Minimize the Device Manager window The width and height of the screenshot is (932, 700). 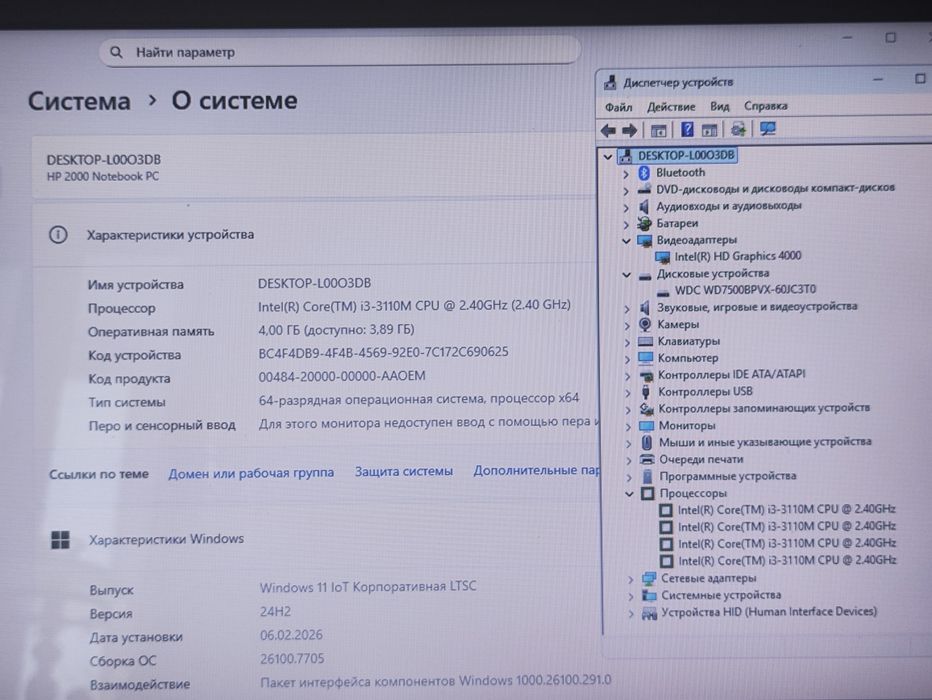coord(877,79)
